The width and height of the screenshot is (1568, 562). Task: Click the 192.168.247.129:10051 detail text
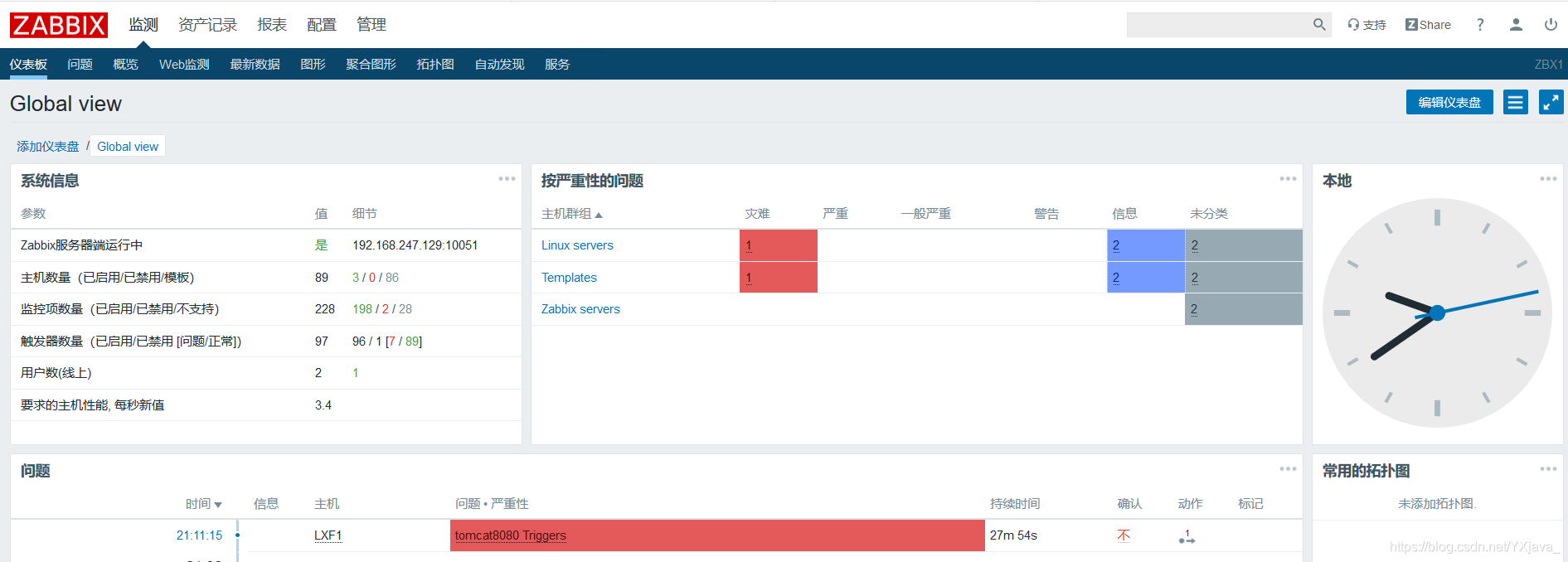(x=415, y=245)
